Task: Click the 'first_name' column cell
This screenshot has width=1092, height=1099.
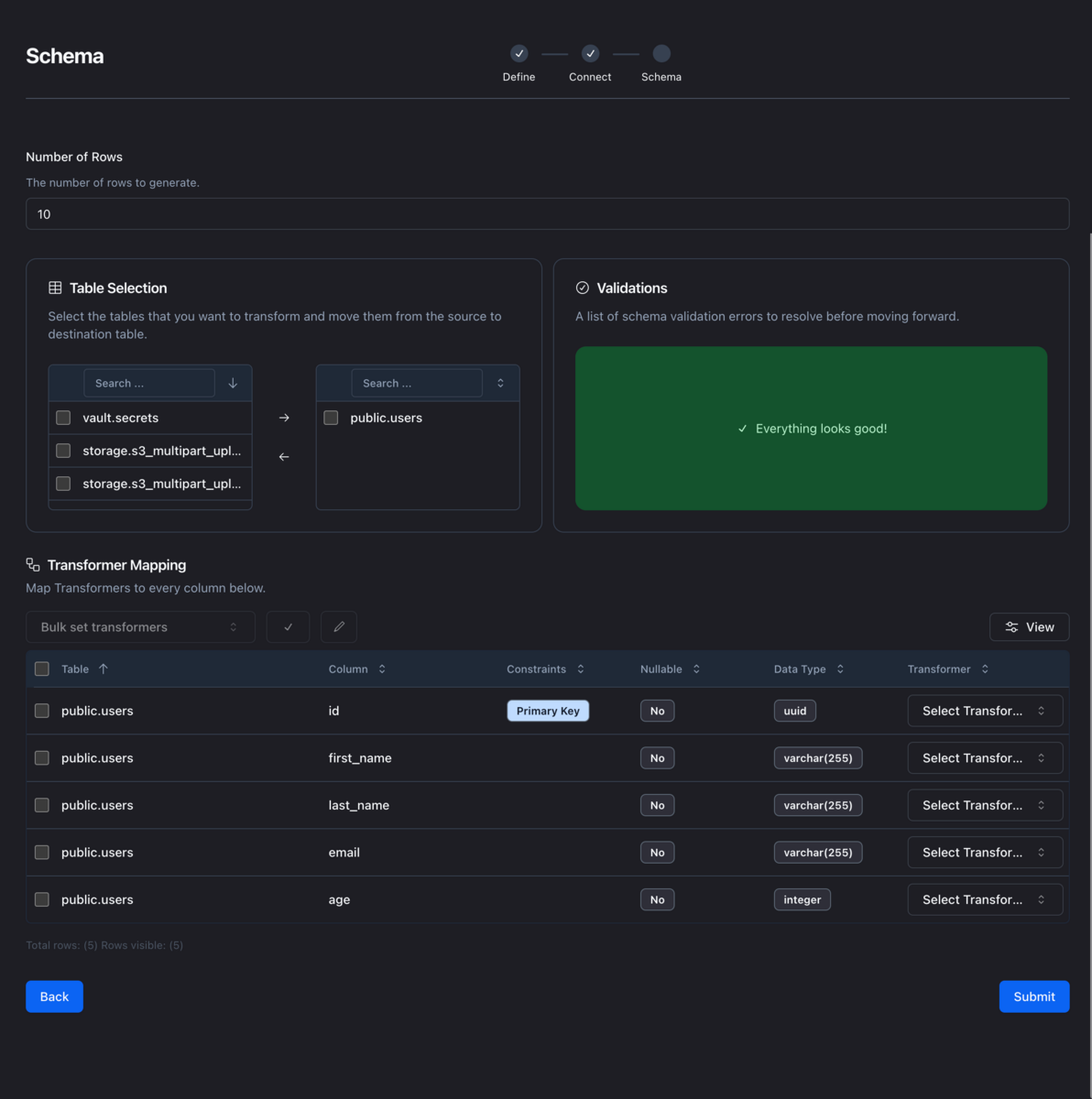Action: click(360, 758)
